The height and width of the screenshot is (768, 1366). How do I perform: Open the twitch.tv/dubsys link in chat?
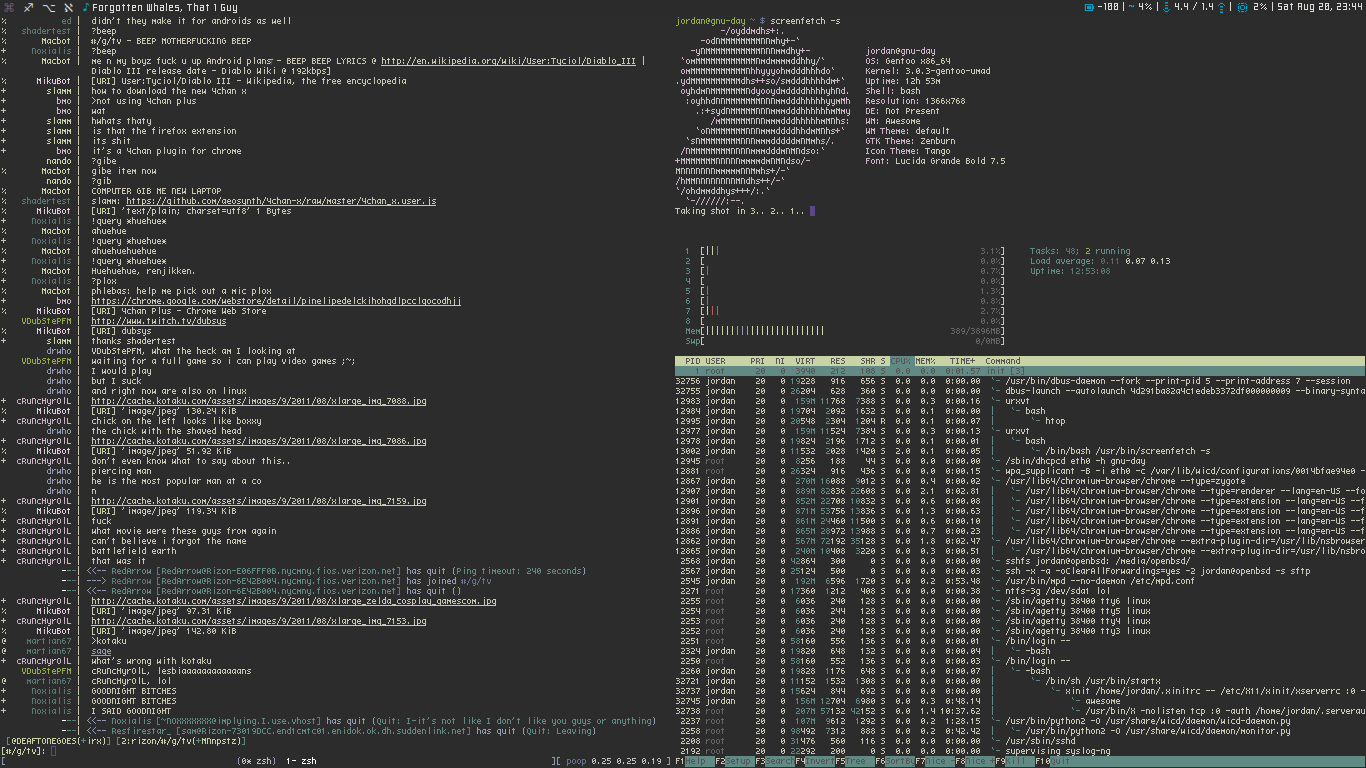[158, 321]
